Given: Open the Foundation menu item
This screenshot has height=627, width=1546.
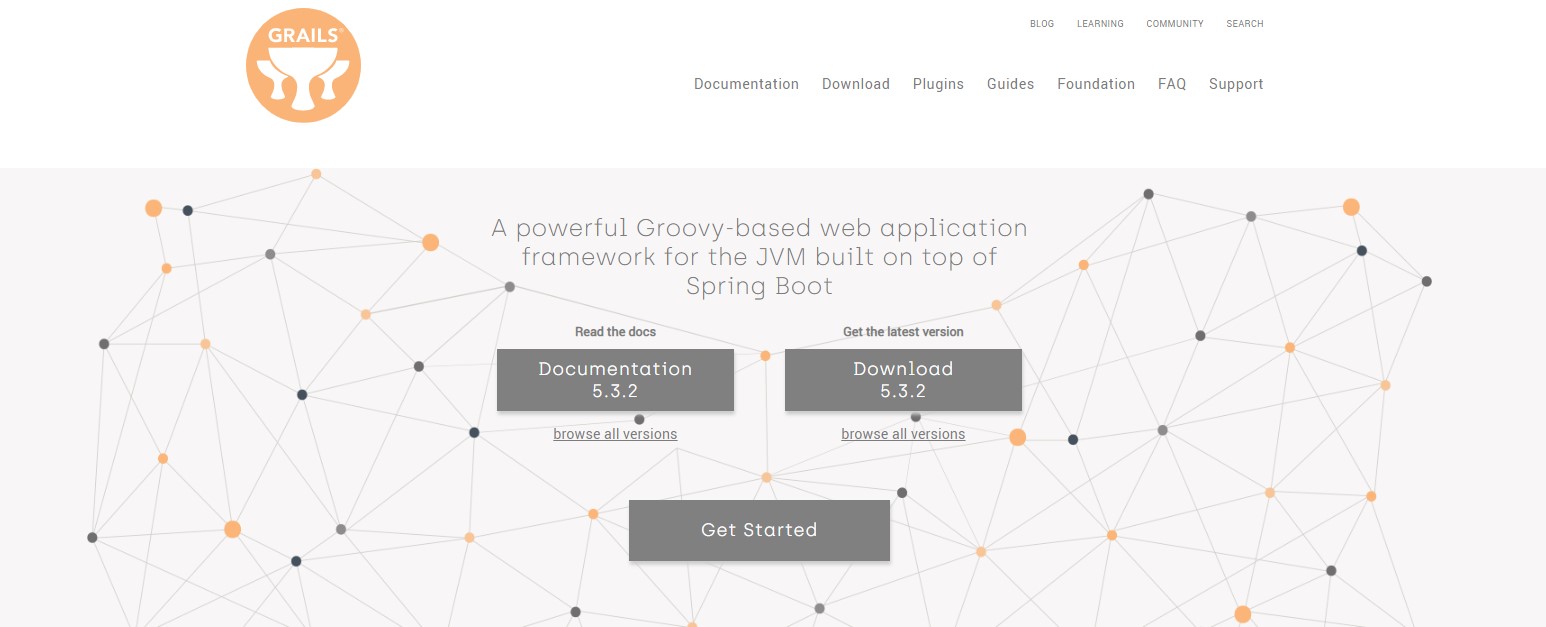Looking at the screenshot, I should [x=1095, y=84].
